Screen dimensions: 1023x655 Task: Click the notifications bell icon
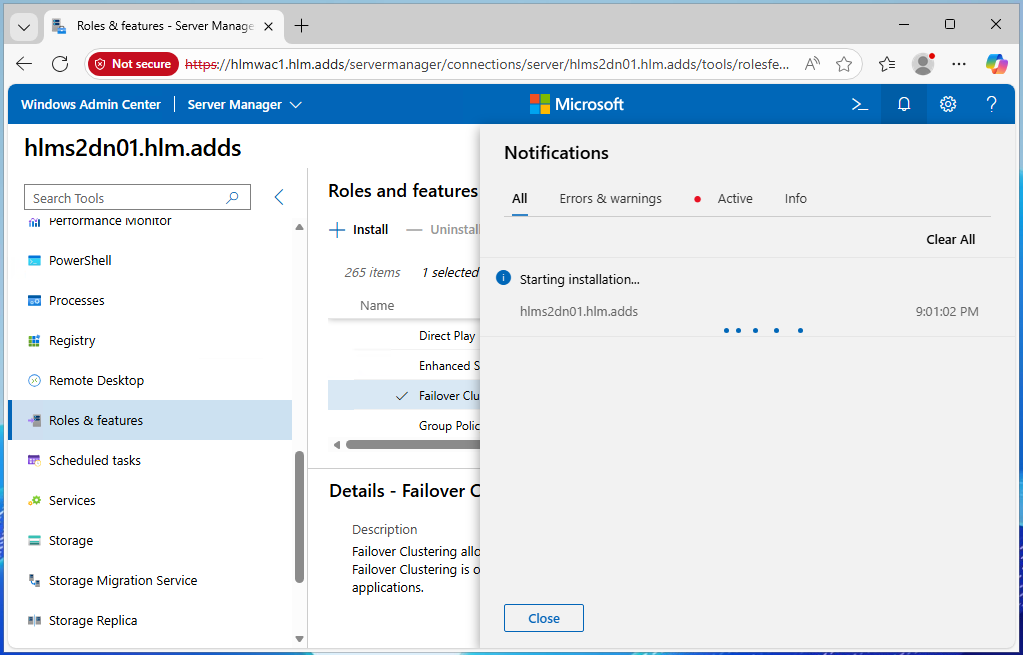point(904,104)
